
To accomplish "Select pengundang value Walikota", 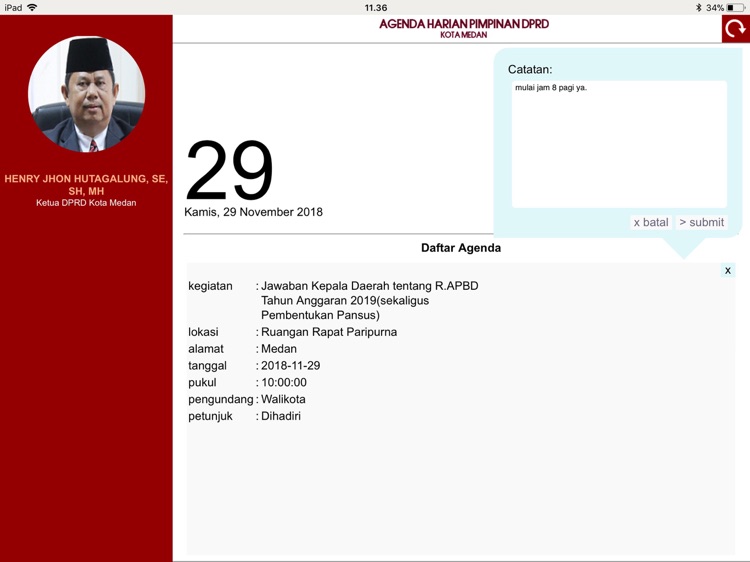I will [x=283, y=399].
